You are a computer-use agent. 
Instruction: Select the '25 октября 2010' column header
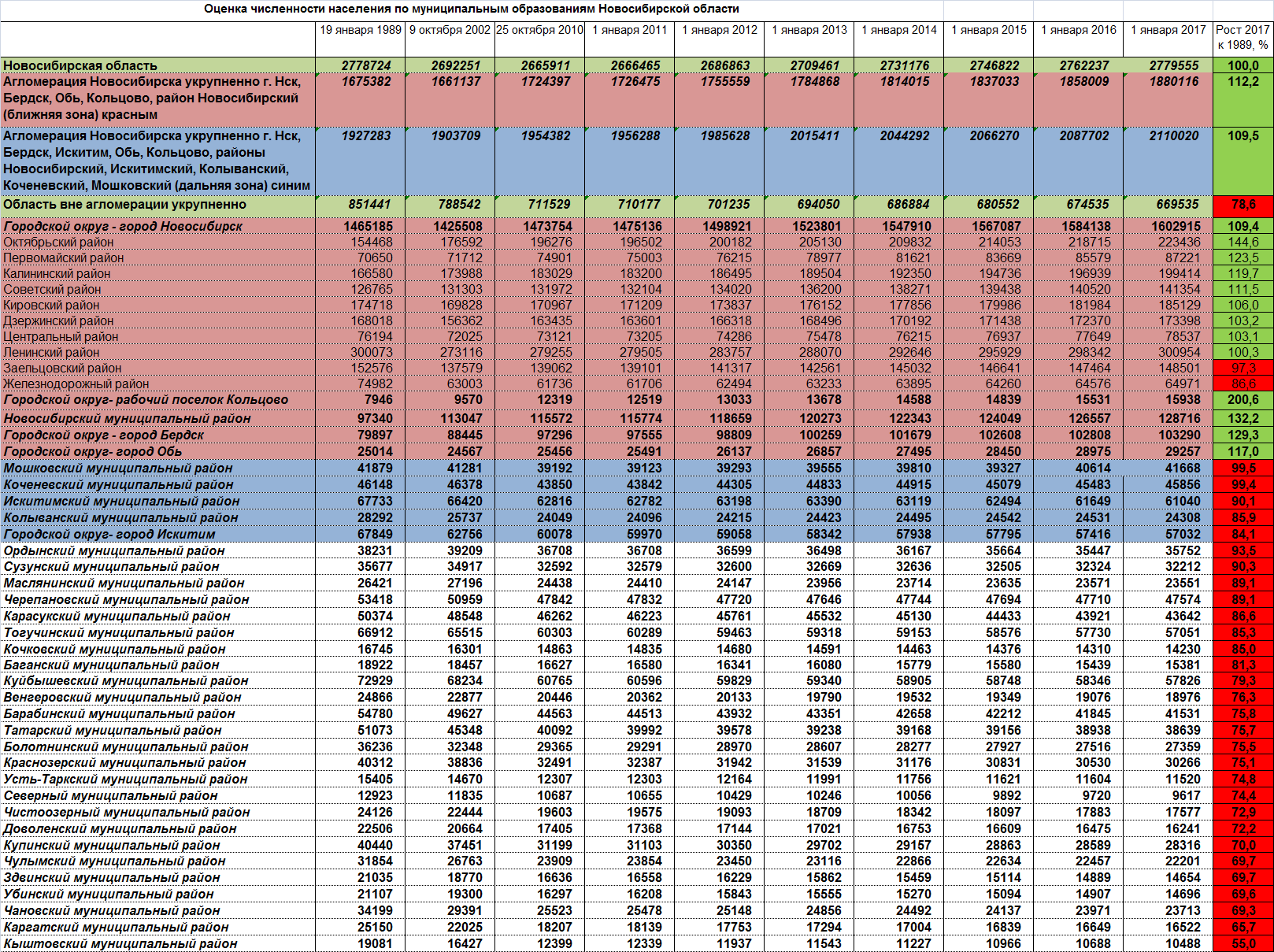[539, 30]
